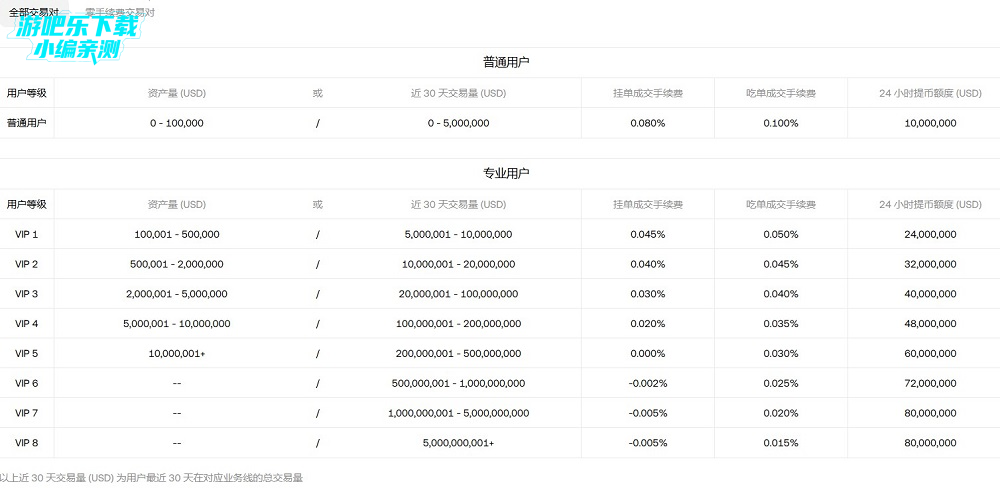Click the 普通用户 section title
Viewport: 1000px width, 488px height.
tap(506, 62)
